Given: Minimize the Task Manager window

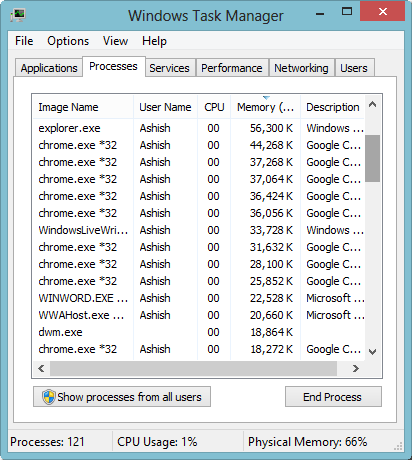Looking at the screenshot, I should click(x=320, y=13).
